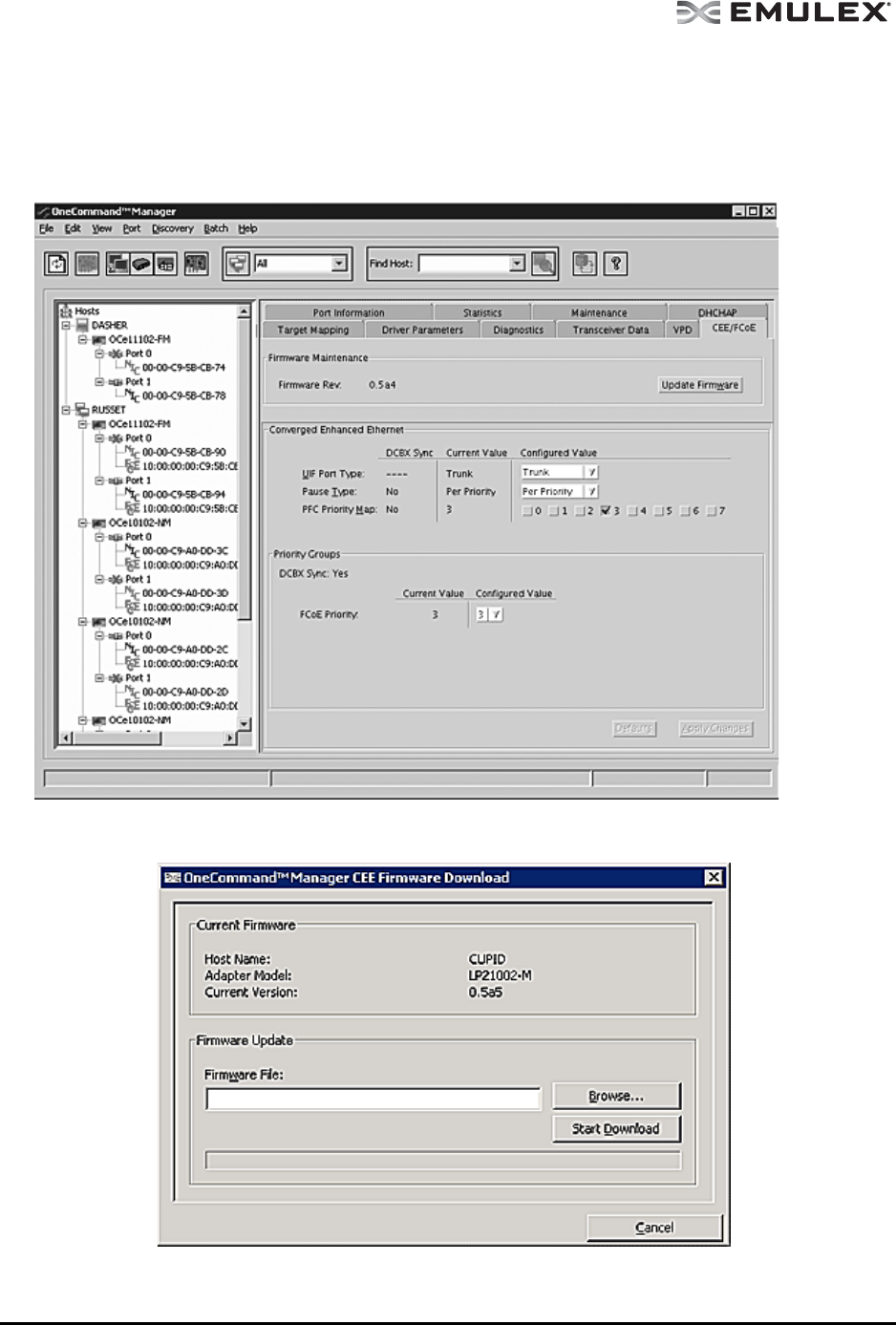Collapse Port 0 above NIC 00-00-C9-5B-CB-74
The height and width of the screenshot is (1325, 896).
[x=100, y=353]
